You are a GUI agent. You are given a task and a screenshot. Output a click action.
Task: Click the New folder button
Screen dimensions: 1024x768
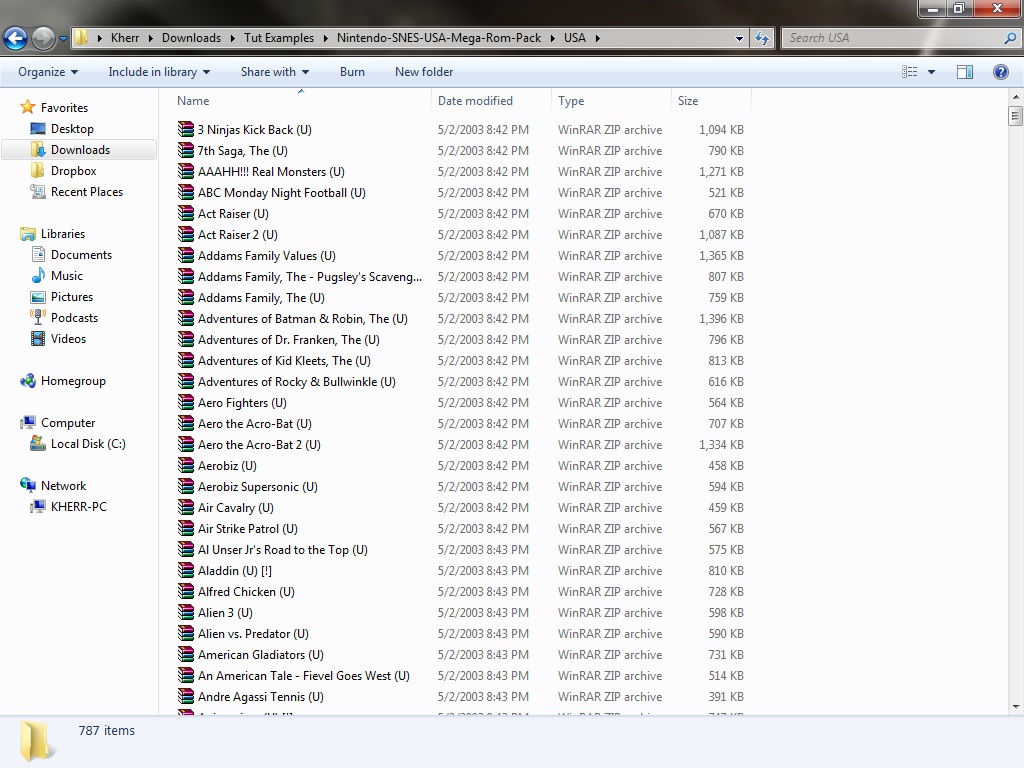pos(424,72)
